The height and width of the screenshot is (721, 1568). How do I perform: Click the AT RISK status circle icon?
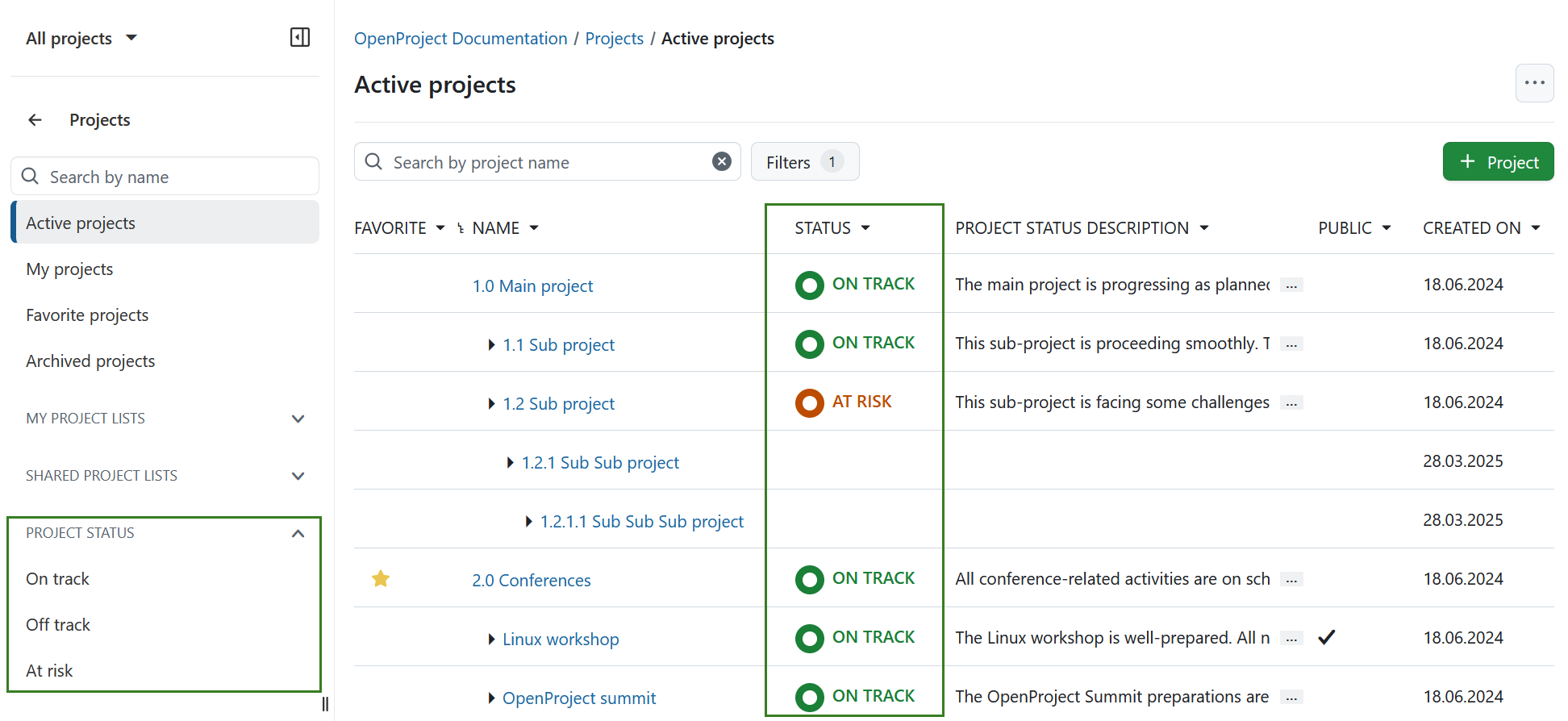[x=809, y=402]
